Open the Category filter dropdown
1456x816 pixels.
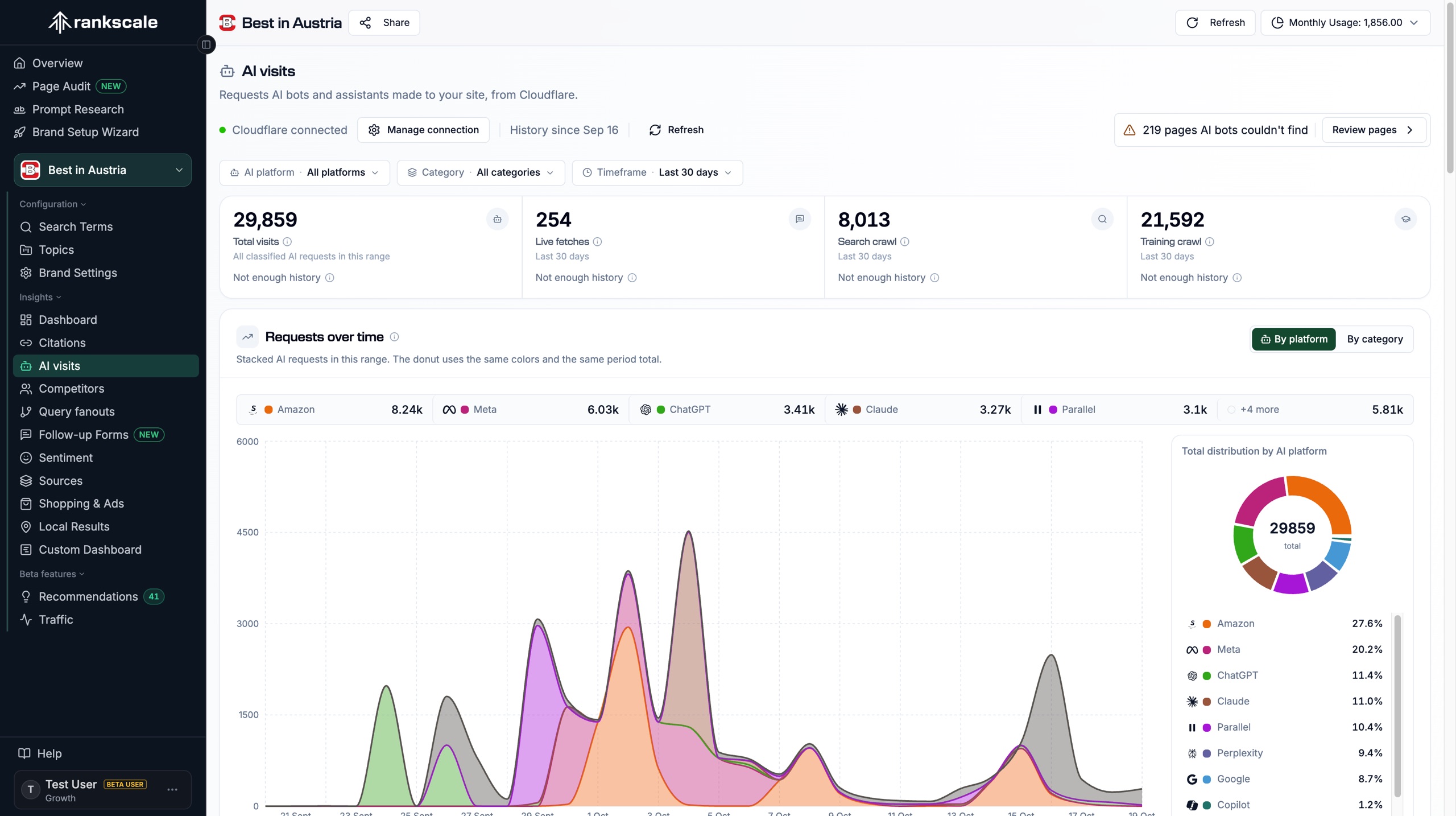coord(481,172)
